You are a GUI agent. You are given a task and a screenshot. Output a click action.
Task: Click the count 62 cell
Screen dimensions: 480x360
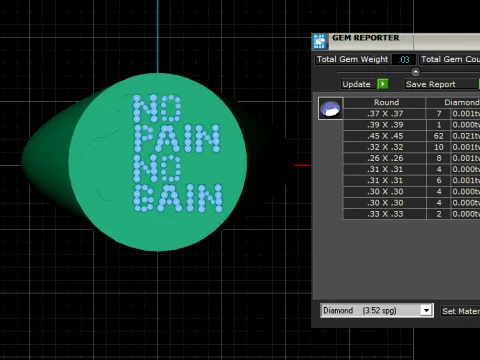[x=439, y=136]
